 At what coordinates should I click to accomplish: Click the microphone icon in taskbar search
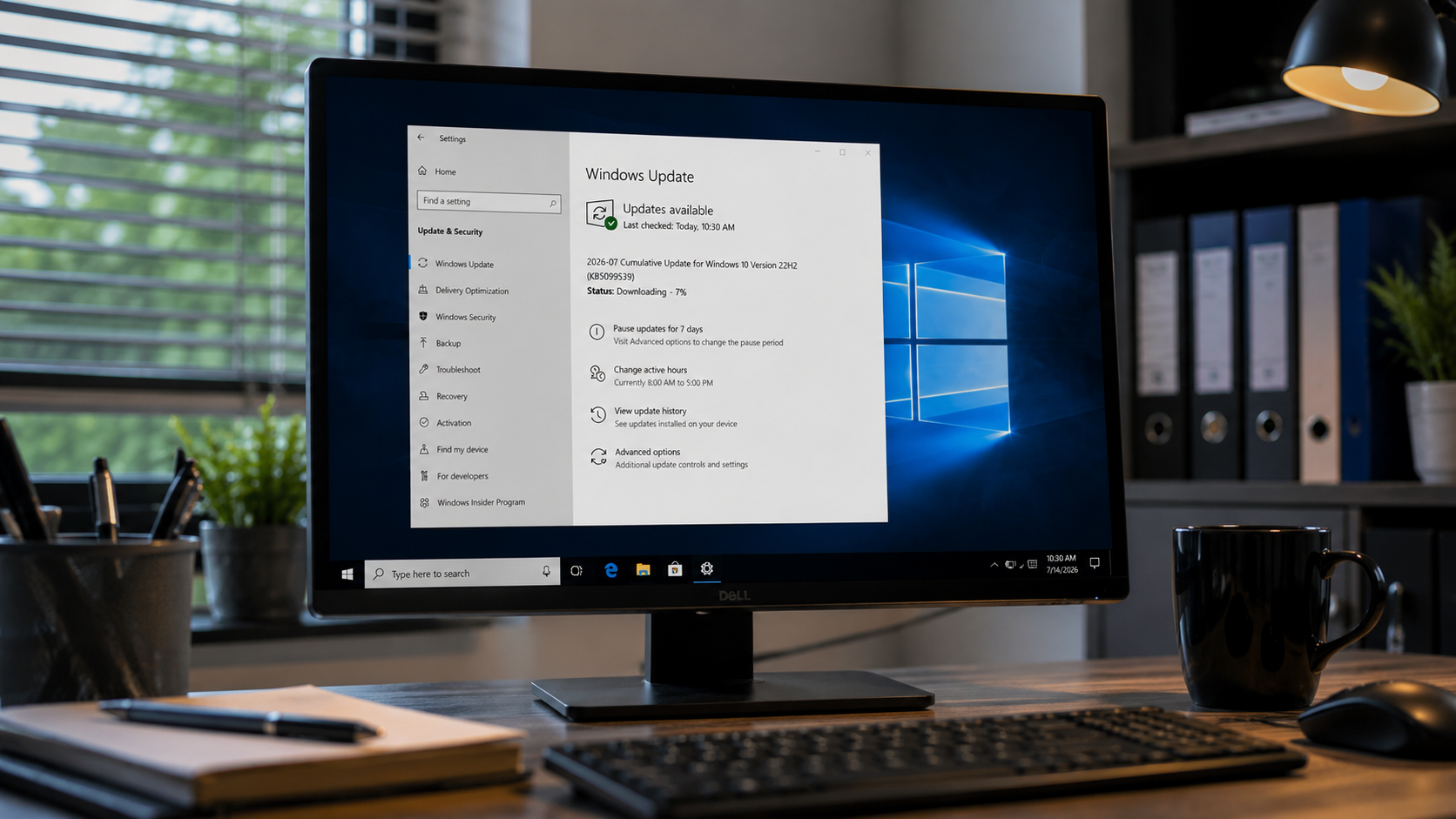(x=546, y=572)
